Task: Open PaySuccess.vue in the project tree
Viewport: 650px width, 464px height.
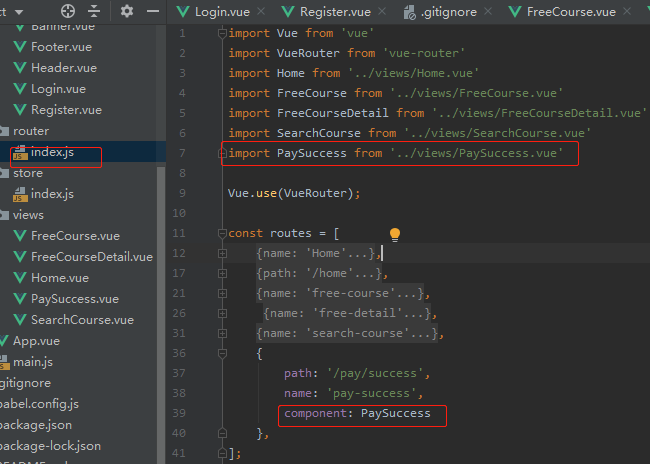Action: pyautogui.click(x=74, y=299)
